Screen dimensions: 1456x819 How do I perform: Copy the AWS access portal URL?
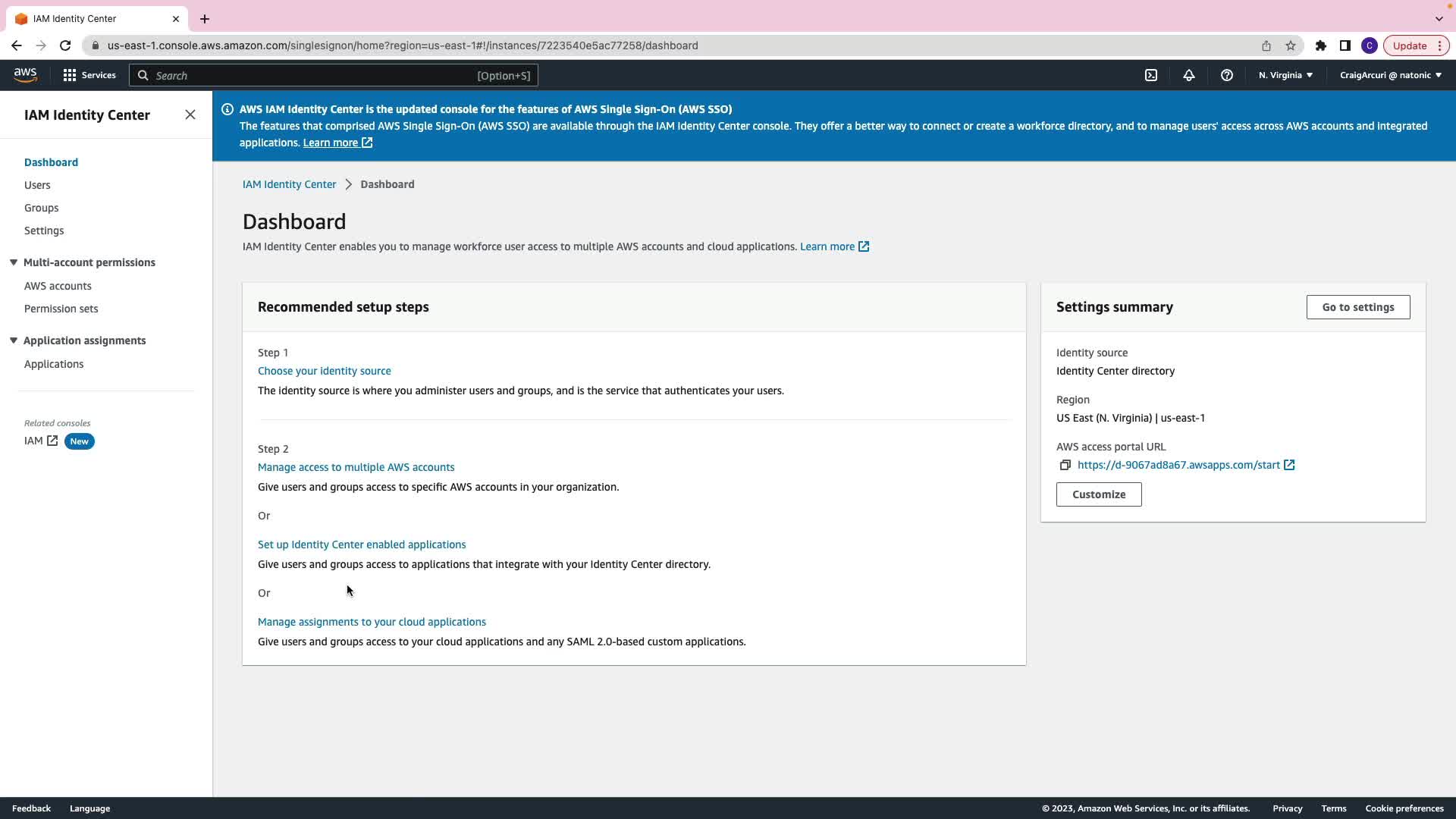coord(1065,465)
